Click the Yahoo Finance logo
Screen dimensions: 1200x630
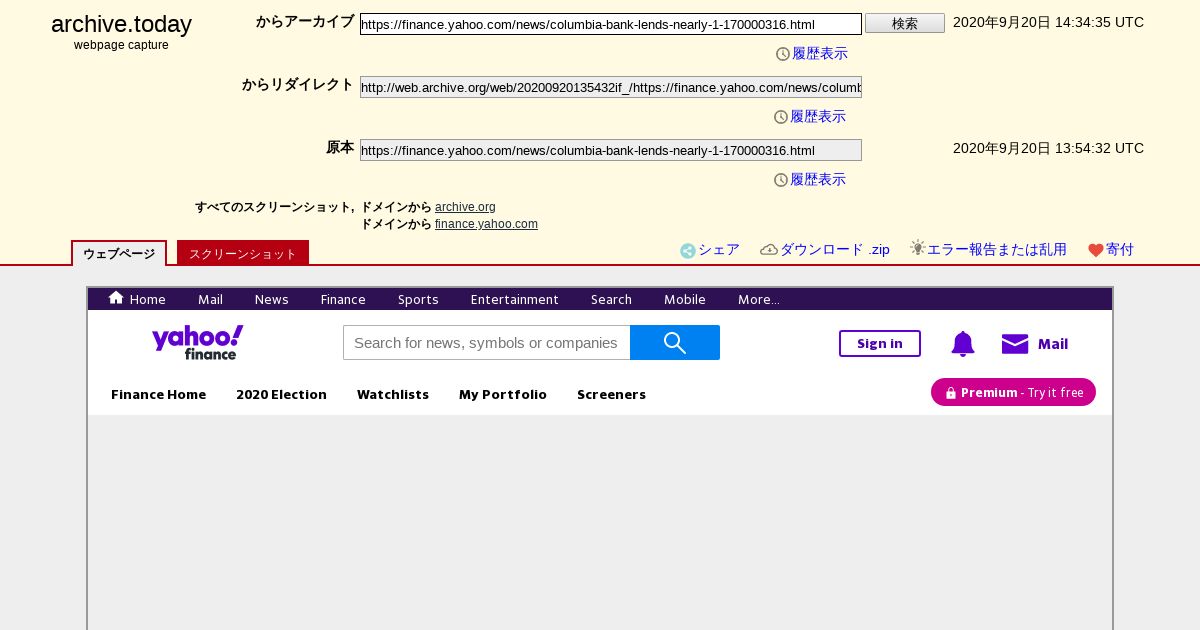(x=197, y=342)
